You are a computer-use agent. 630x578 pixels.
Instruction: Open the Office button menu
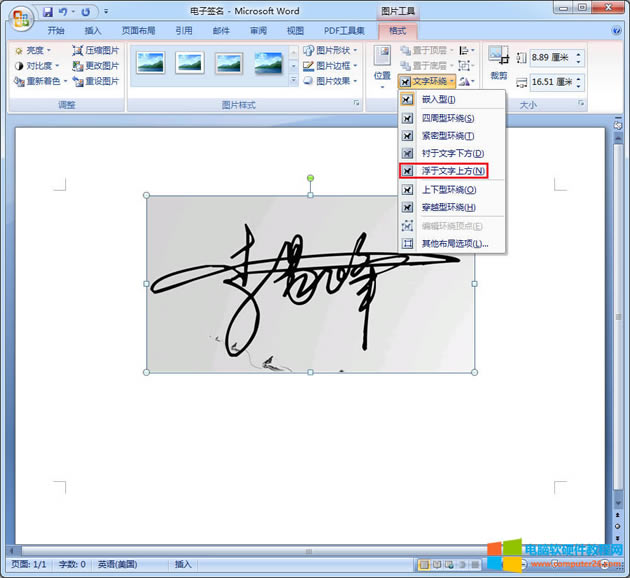click(x=20, y=18)
